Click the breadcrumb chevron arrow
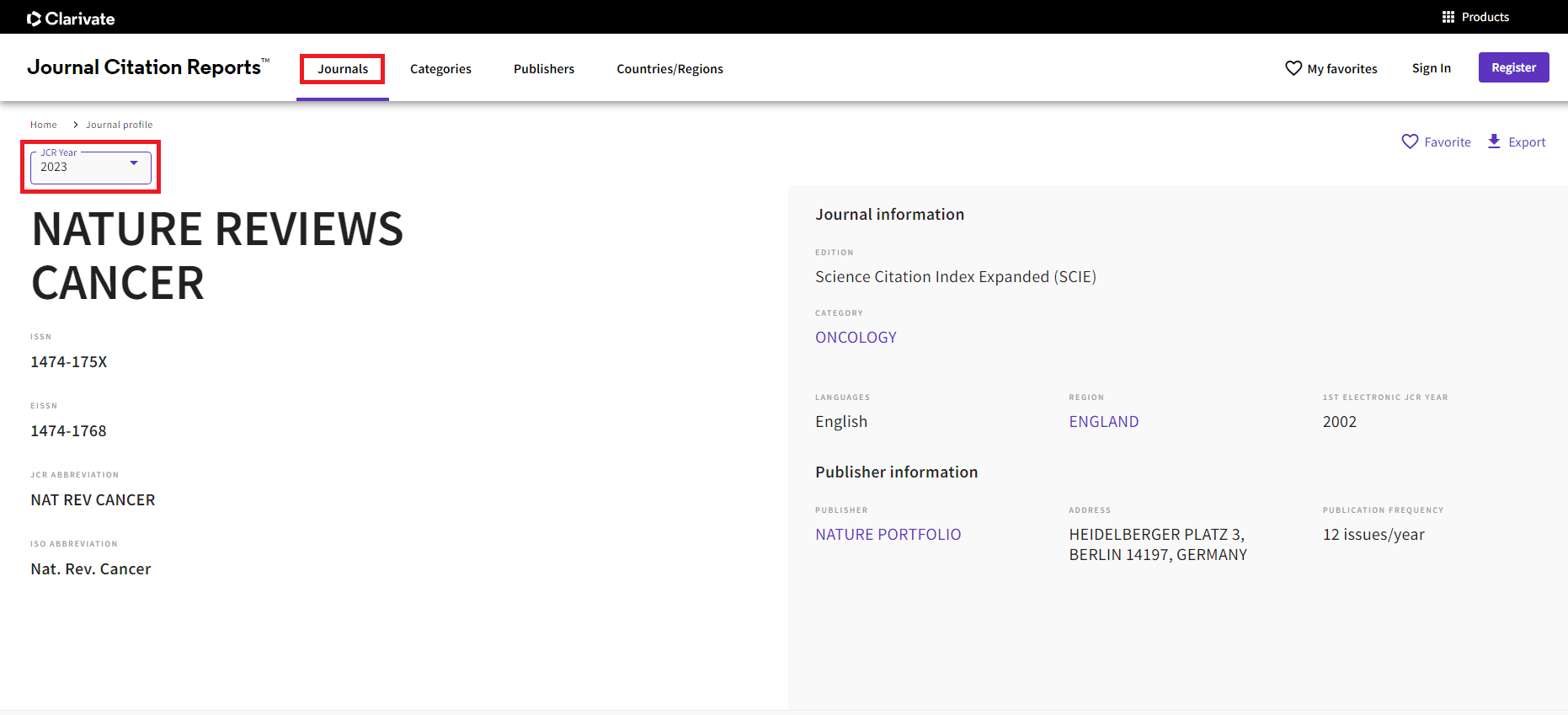 tap(75, 125)
